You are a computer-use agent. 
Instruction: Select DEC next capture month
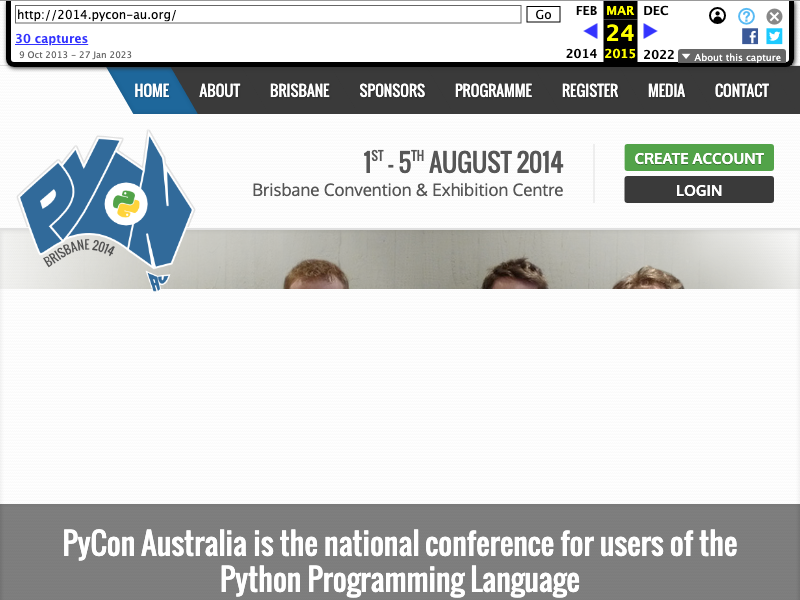[656, 11]
